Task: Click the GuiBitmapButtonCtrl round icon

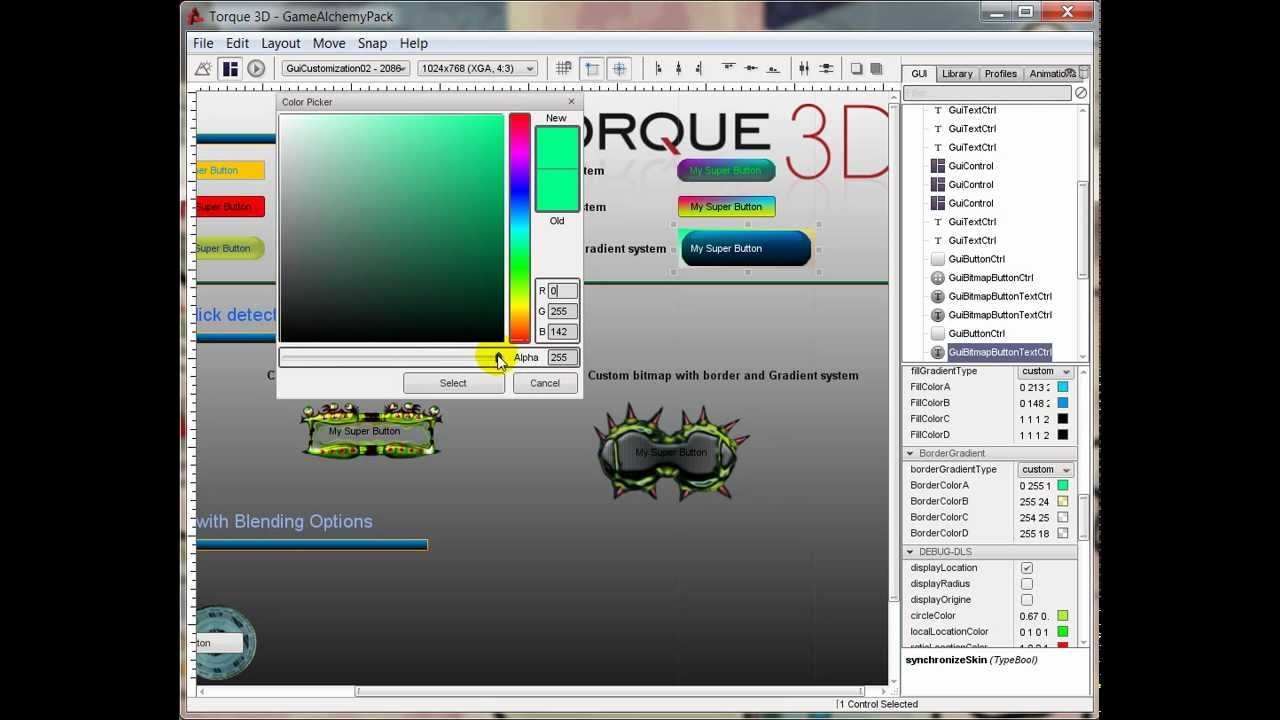Action: pyautogui.click(x=938, y=278)
